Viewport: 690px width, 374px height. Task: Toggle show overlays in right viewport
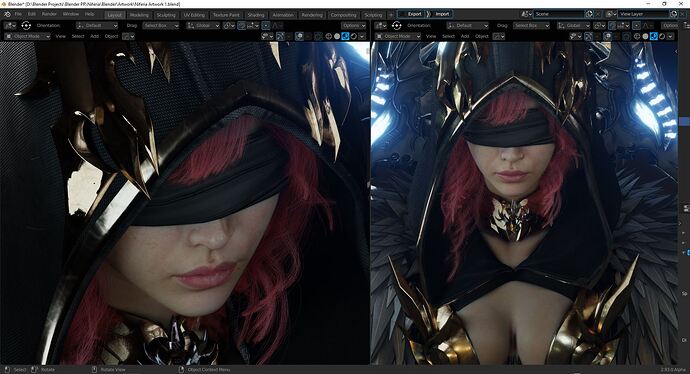tap(608, 37)
